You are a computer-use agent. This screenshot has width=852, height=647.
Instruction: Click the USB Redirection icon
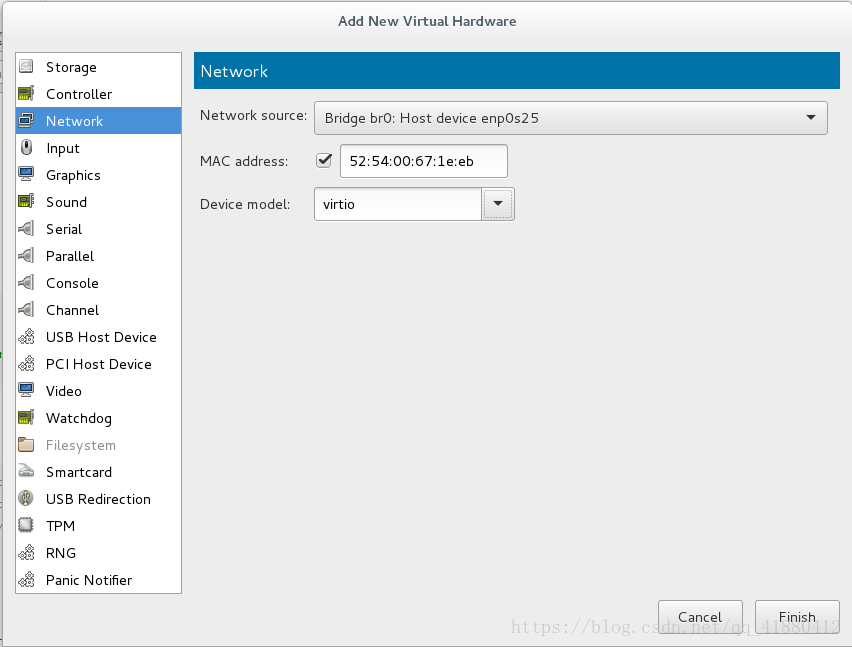(26, 498)
